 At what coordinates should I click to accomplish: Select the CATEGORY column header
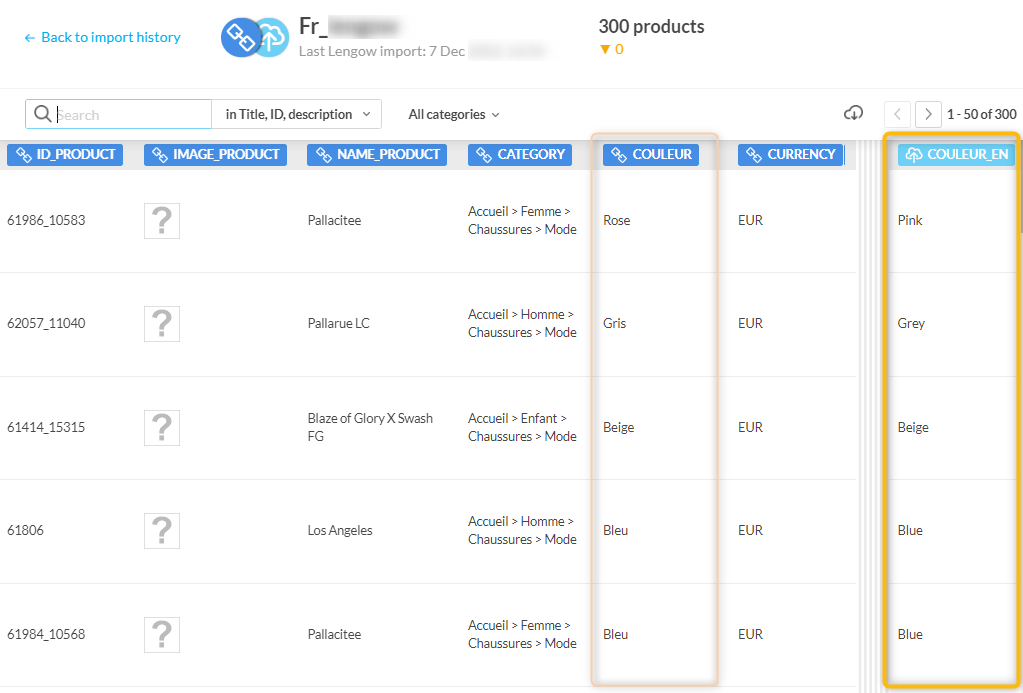click(520, 155)
